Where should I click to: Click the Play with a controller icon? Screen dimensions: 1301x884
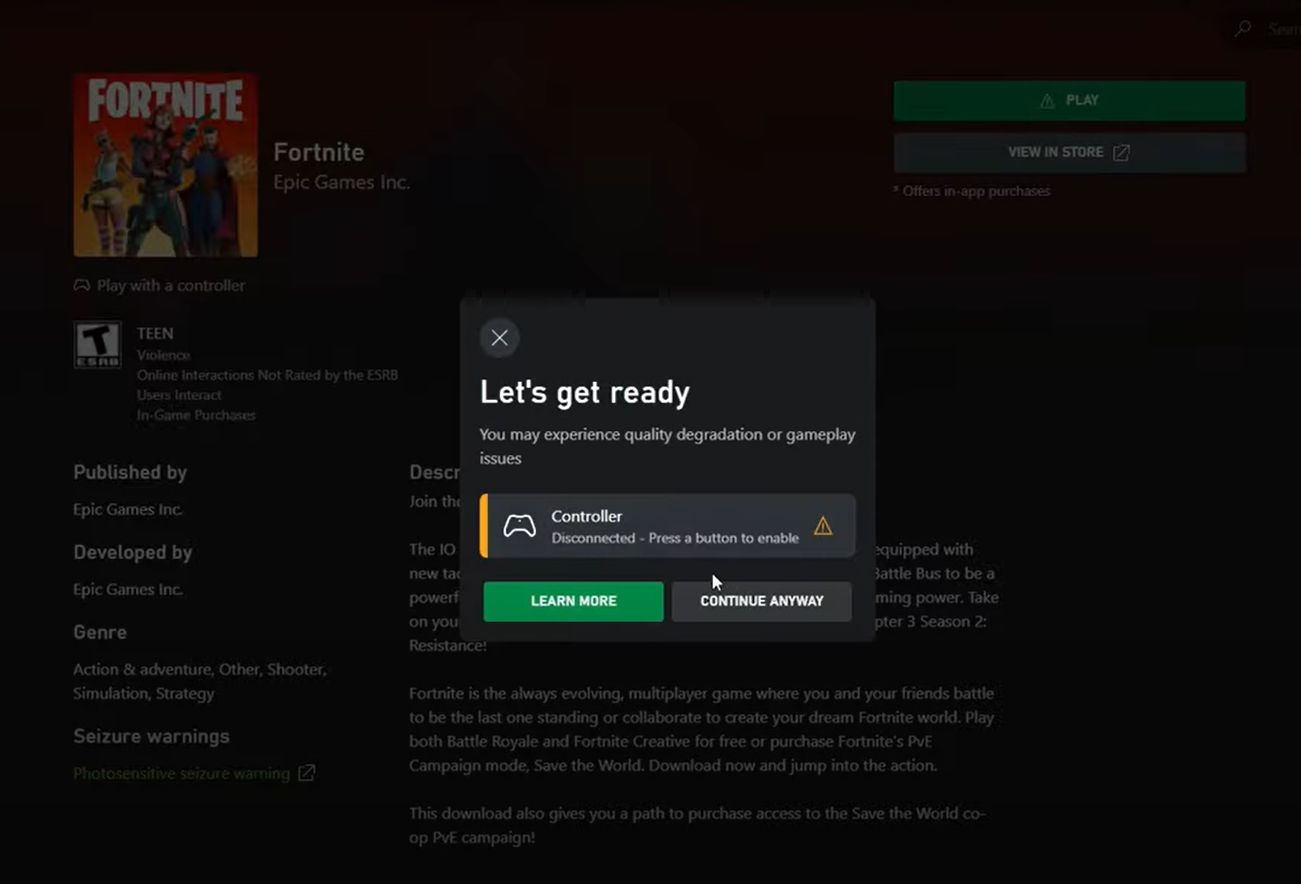pos(81,286)
